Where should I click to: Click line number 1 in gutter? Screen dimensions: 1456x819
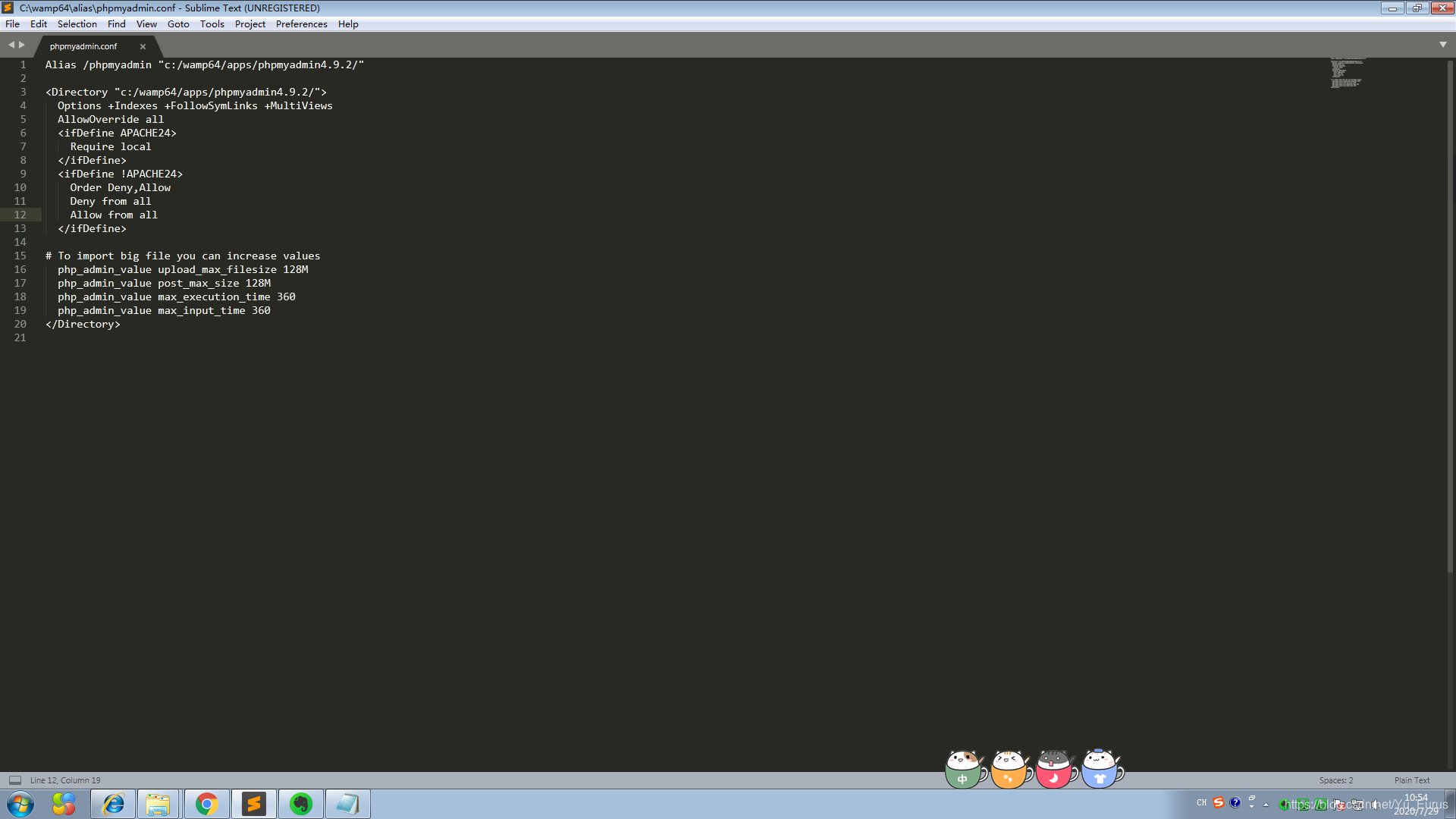(23, 64)
